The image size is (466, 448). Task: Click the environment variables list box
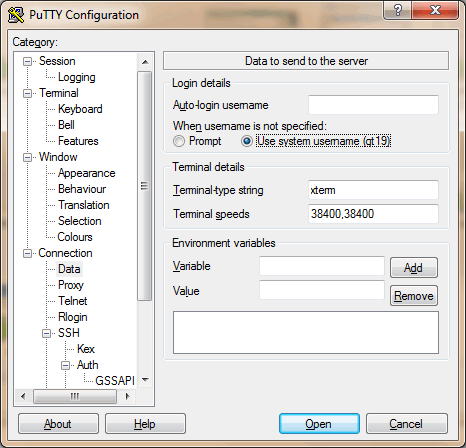[306, 333]
